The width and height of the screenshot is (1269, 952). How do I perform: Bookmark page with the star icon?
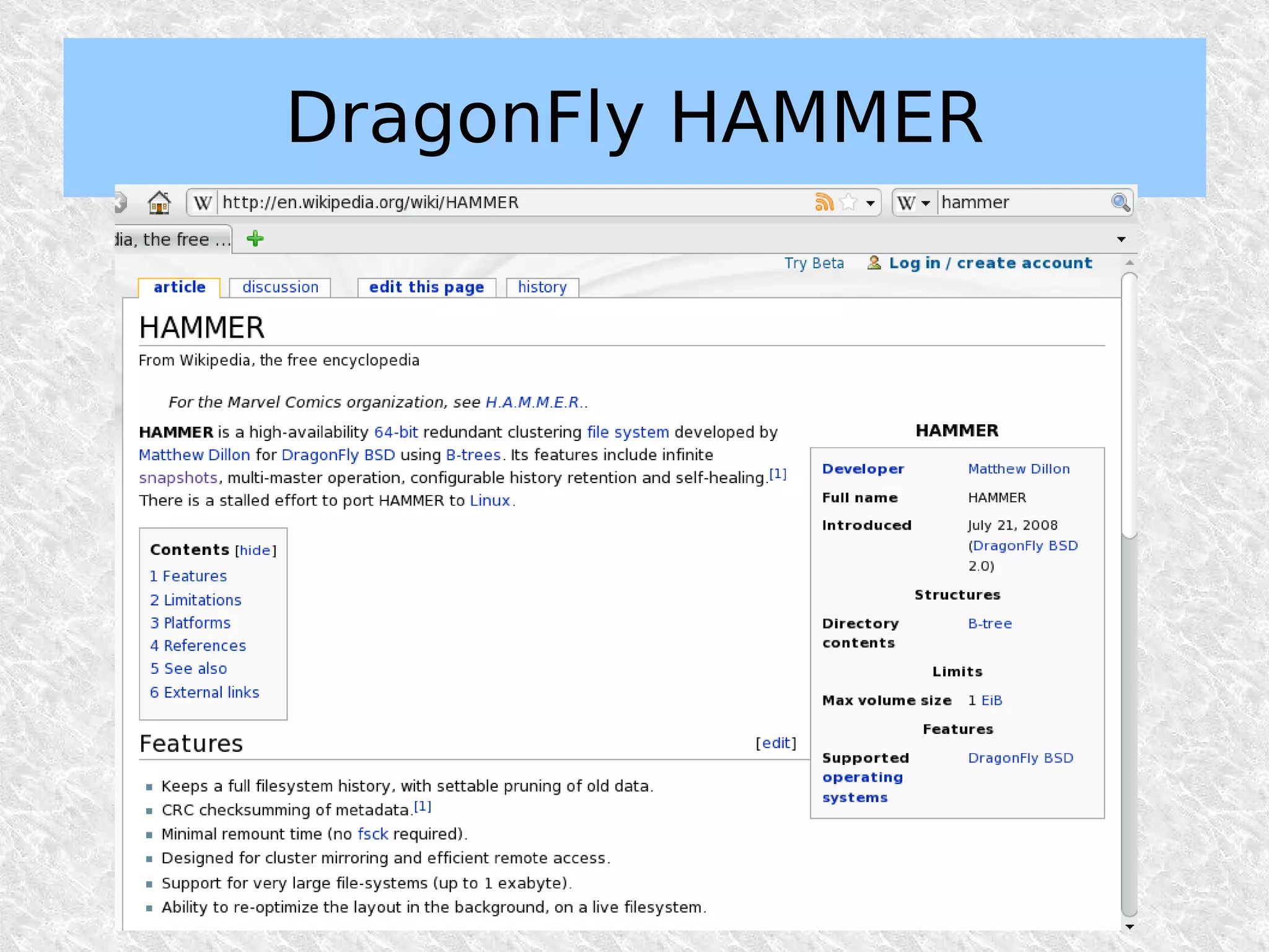click(x=849, y=202)
